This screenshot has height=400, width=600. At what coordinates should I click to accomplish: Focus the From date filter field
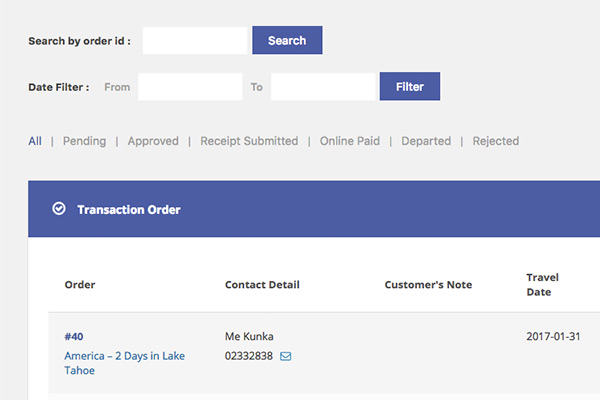click(x=190, y=87)
